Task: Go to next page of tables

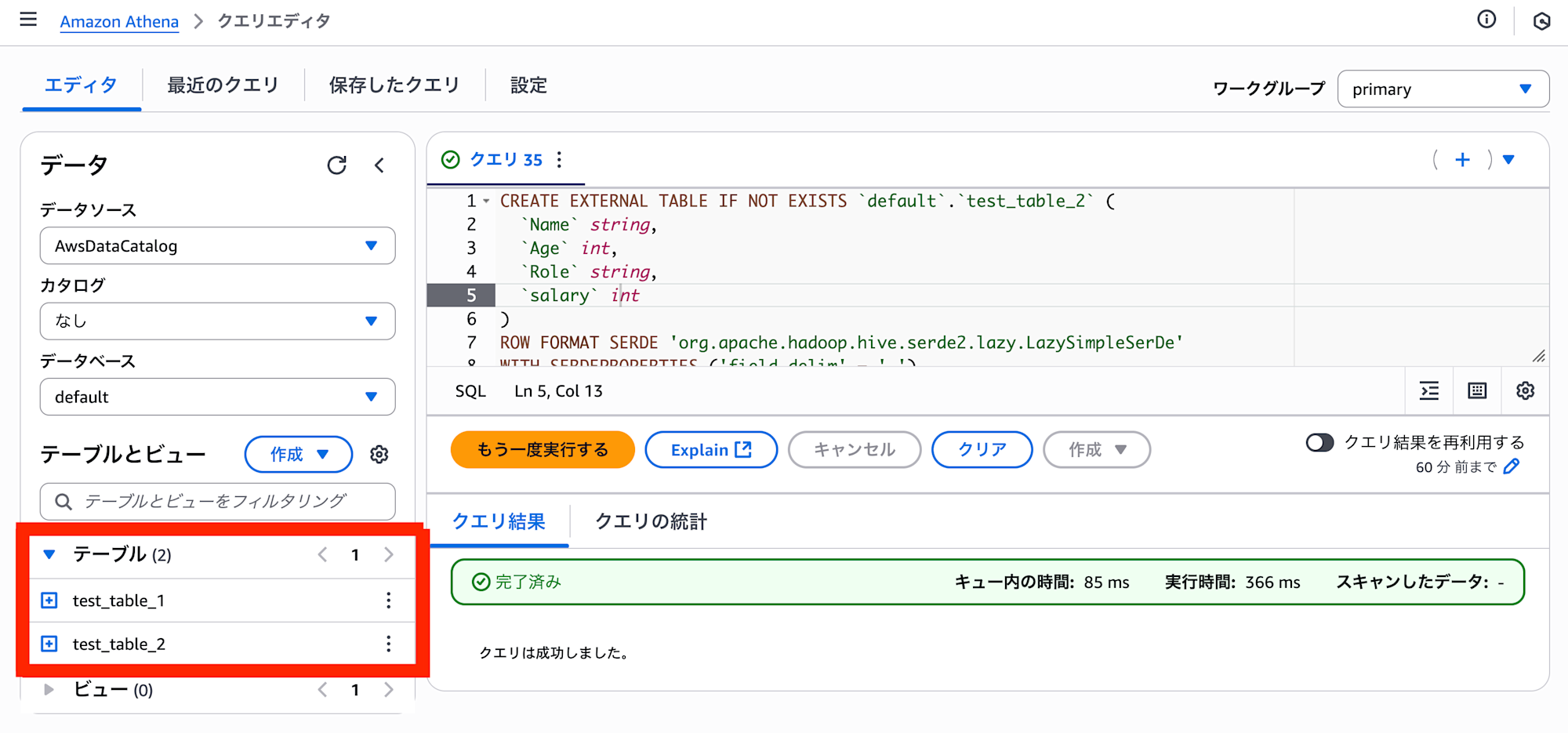Action: [389, 555]
